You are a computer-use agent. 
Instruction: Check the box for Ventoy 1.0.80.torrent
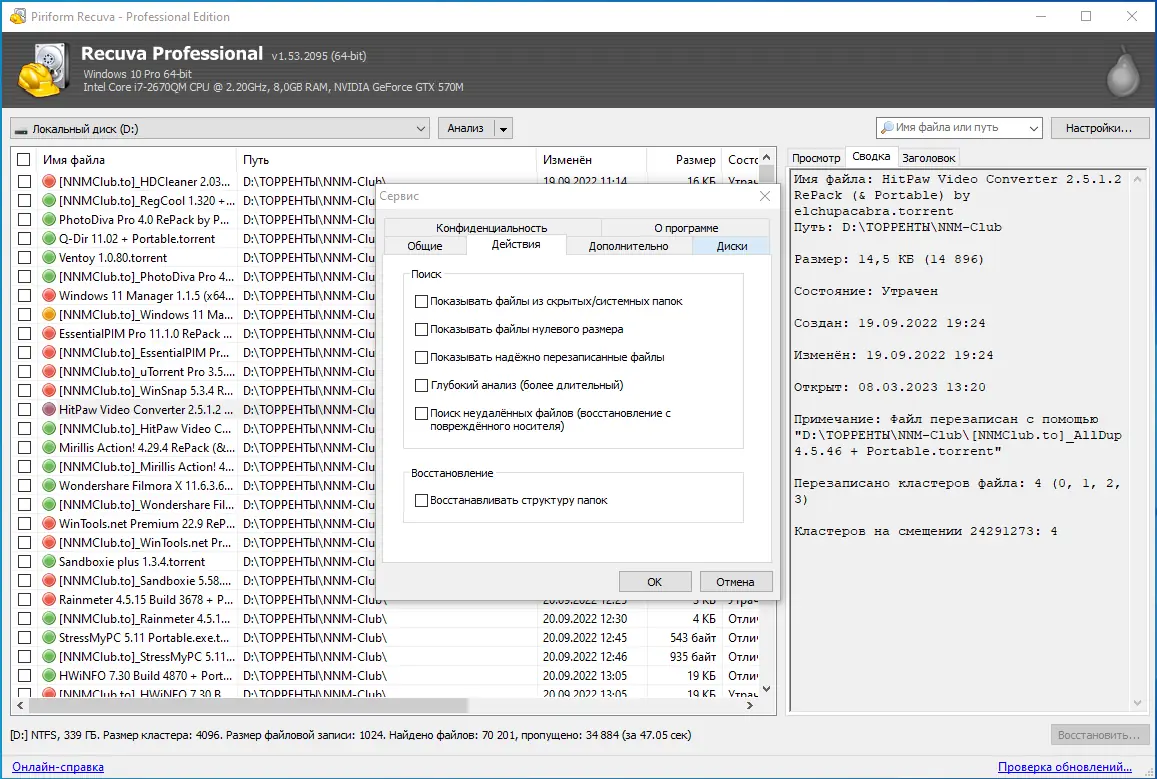[x=24, y=257]
